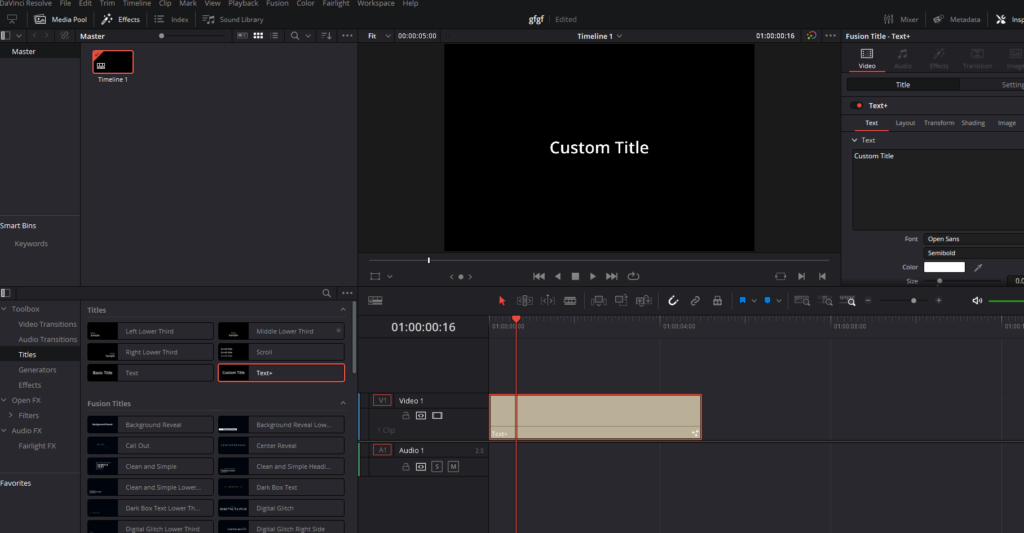Click the Insert Clip icon
Viewport: 1024px width, 533px height.
point(598,300)
